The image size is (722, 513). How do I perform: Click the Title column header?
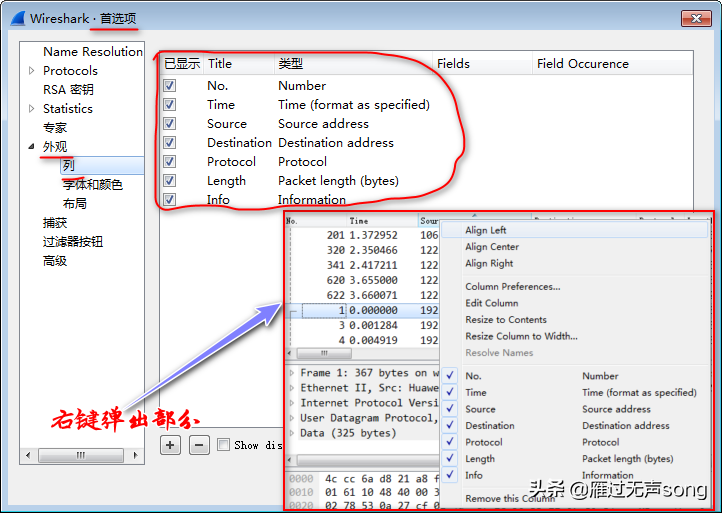point(239,64)
